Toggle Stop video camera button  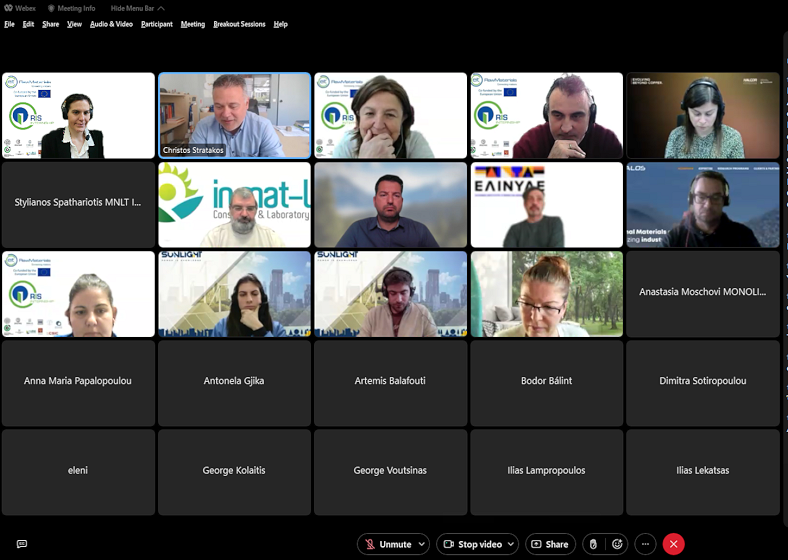(473, 544)
